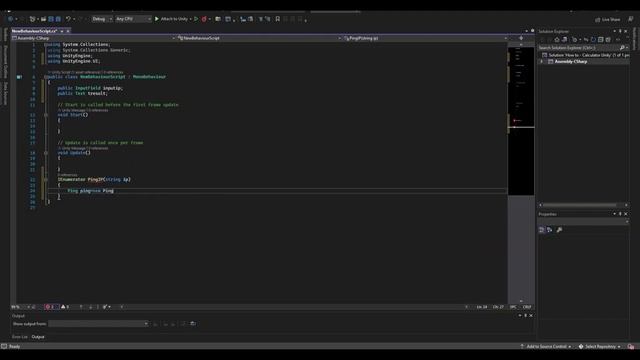
Task: Collapse the Start method outline
Action: [46, 115]
